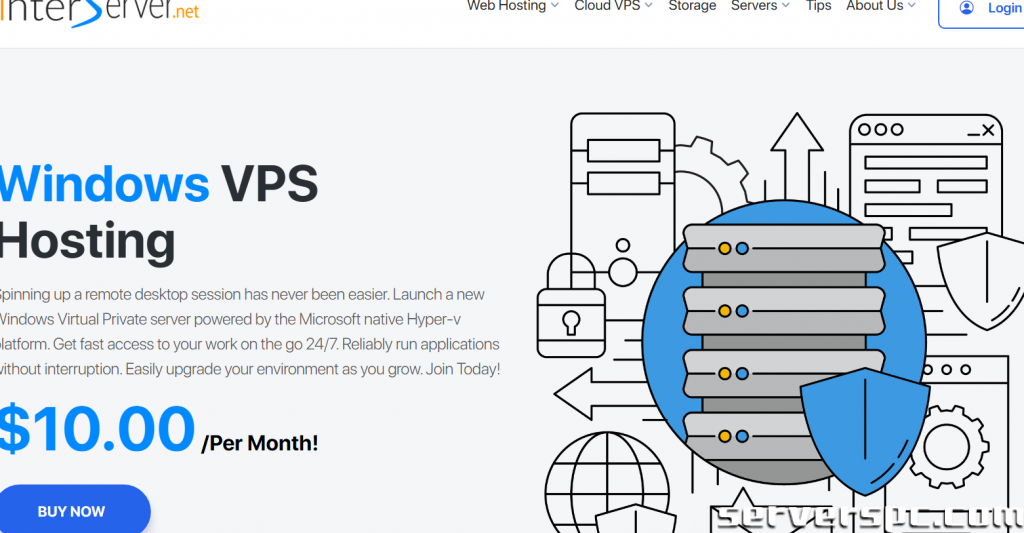This screenshot has width=1024, height=533.
Task: Click the $10.00 price text
Action: pos(97,429)
